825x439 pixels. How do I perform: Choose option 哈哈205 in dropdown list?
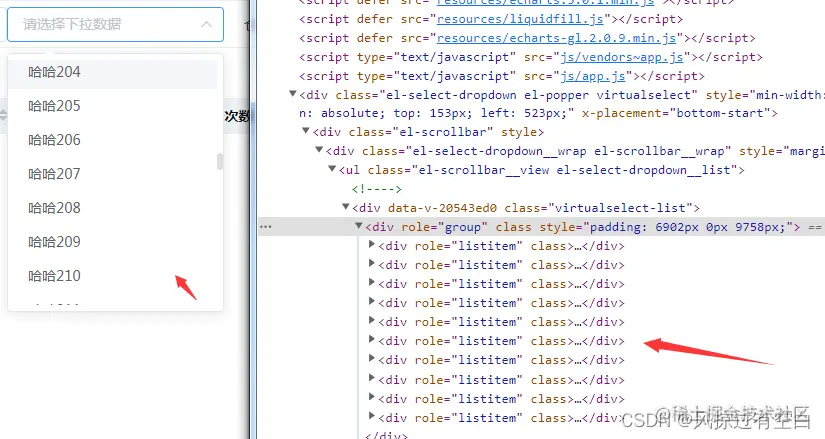113,106
